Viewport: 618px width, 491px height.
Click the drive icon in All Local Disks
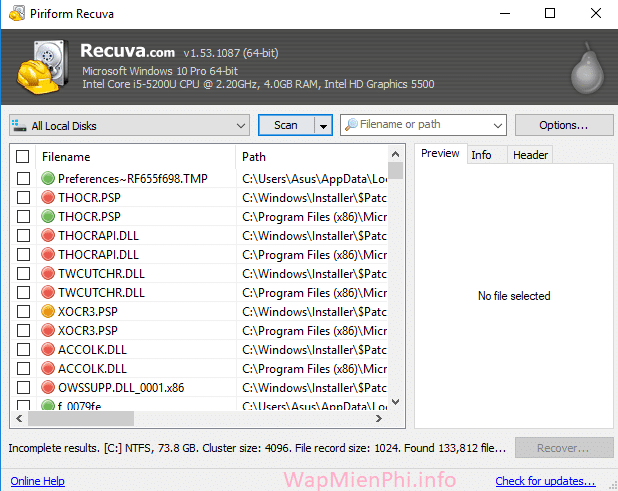pos(19,125)
